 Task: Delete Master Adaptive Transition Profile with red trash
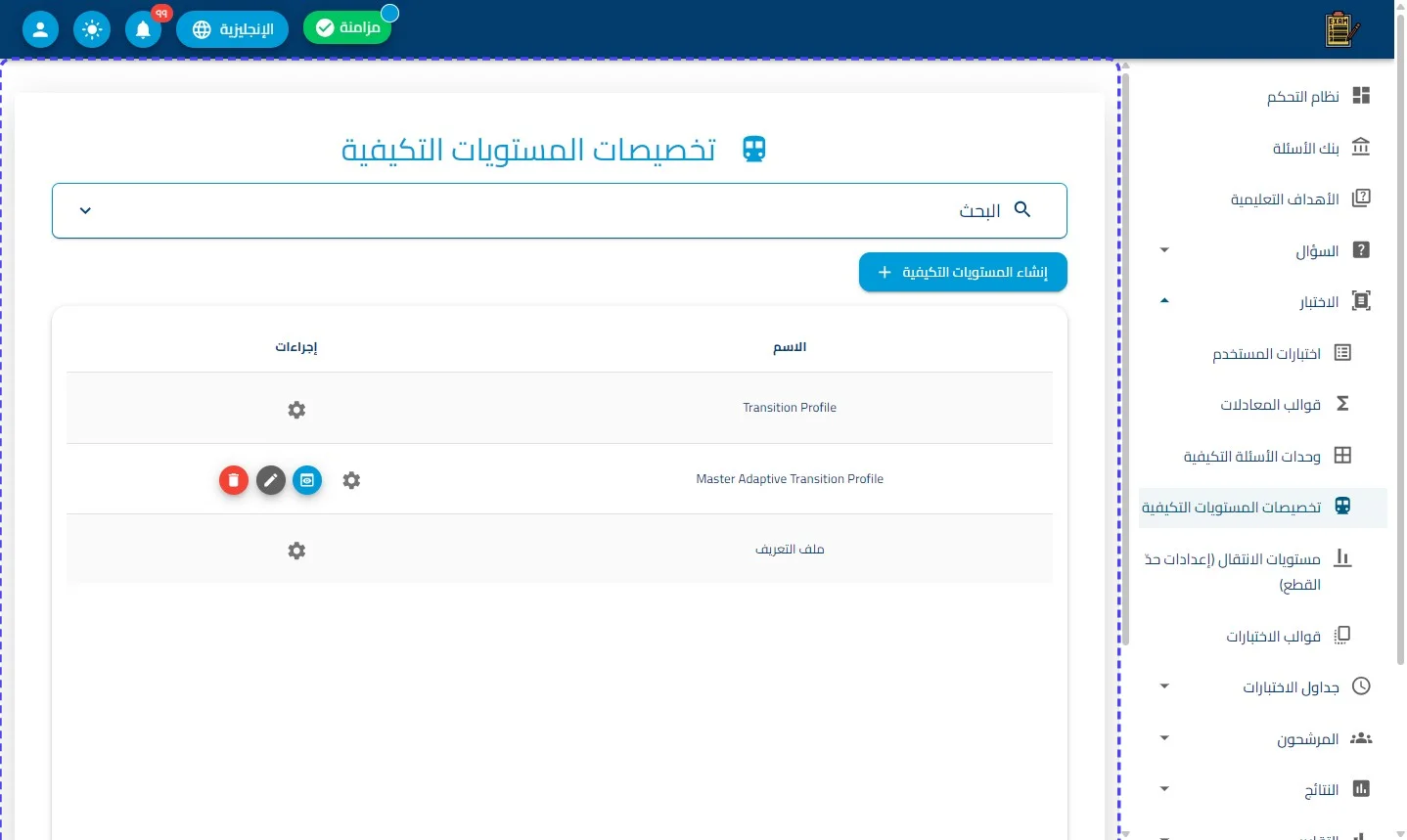[x=233, y=480]
